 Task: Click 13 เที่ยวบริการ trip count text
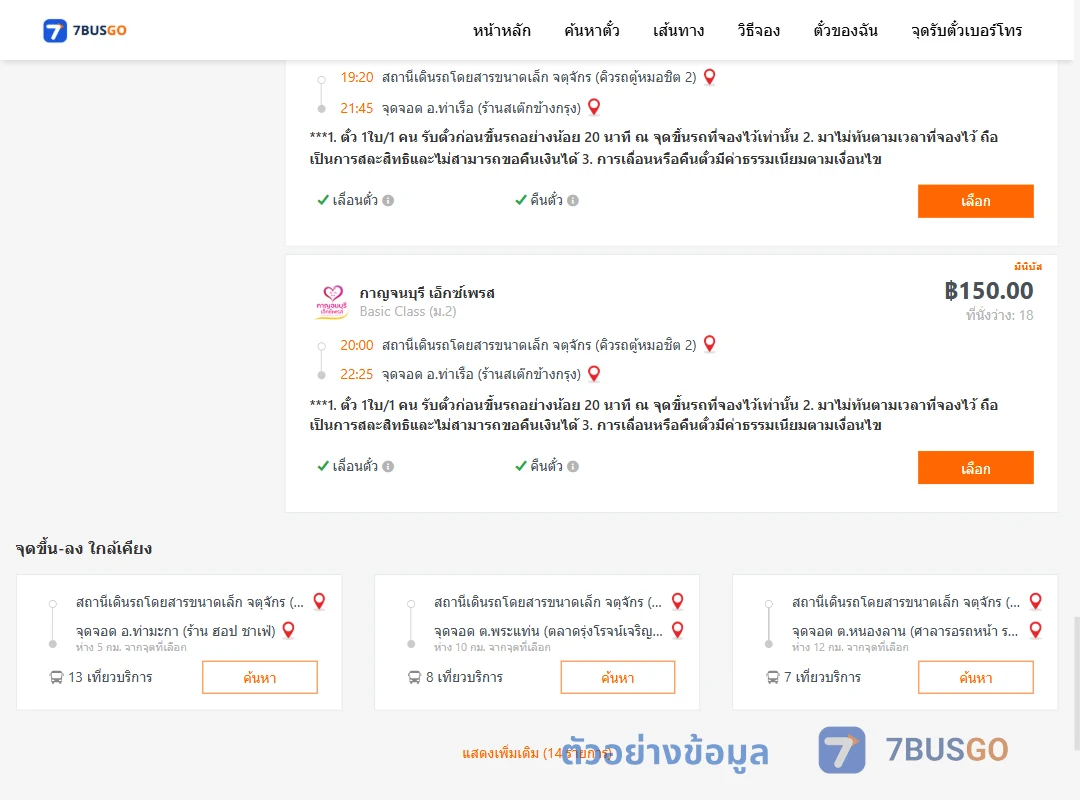pyautogui.click(x=110, y=677)
